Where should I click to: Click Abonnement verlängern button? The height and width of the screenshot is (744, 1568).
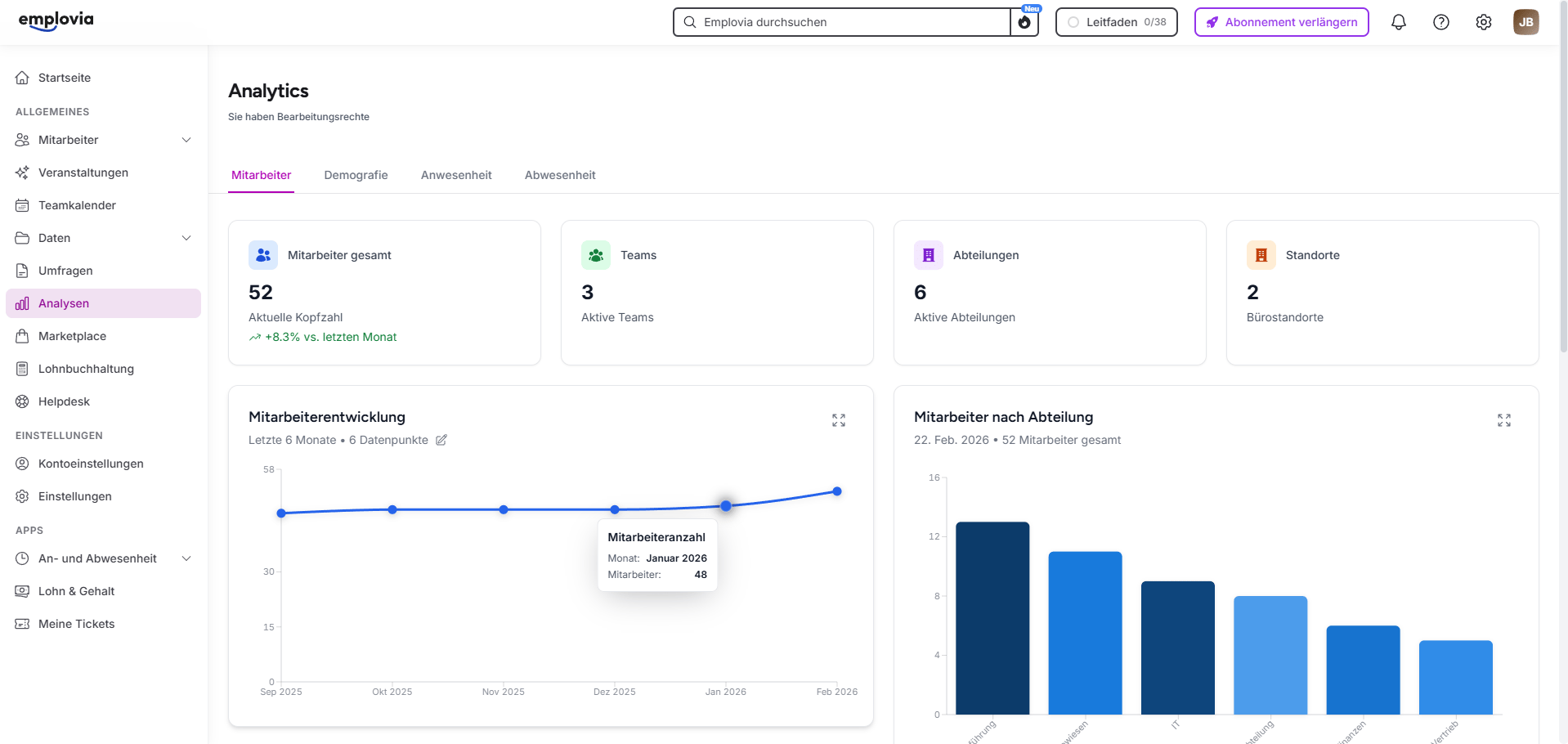1282,22
